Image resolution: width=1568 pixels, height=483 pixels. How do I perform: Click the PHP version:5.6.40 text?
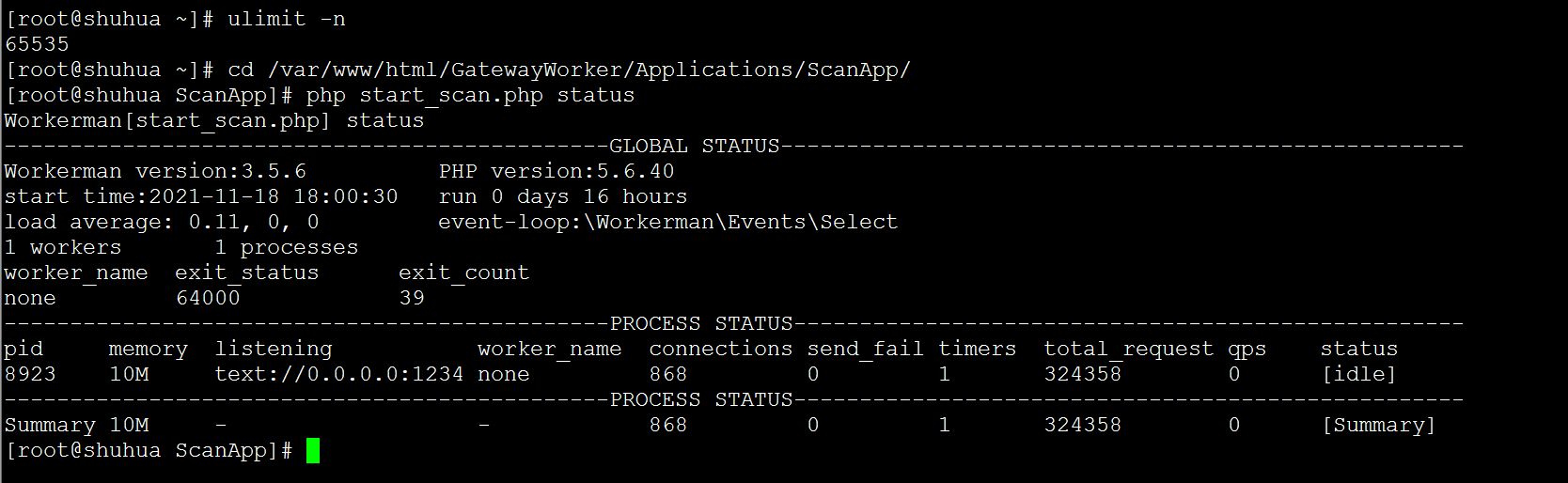[x=557, y=172]
